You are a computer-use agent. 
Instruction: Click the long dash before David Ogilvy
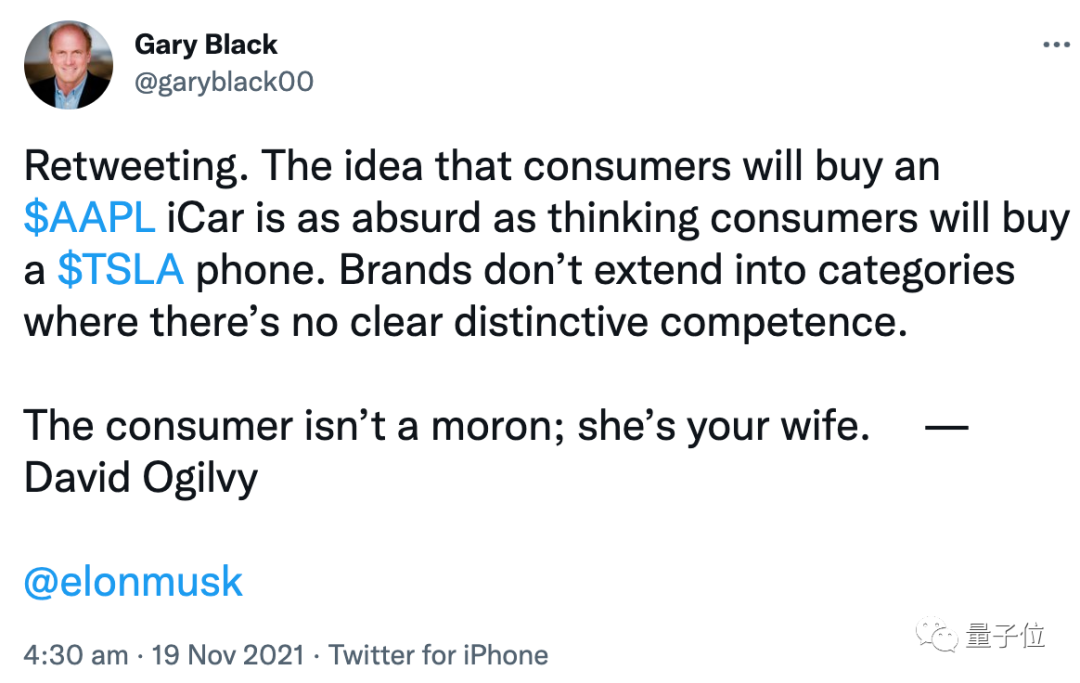(946, 425)
